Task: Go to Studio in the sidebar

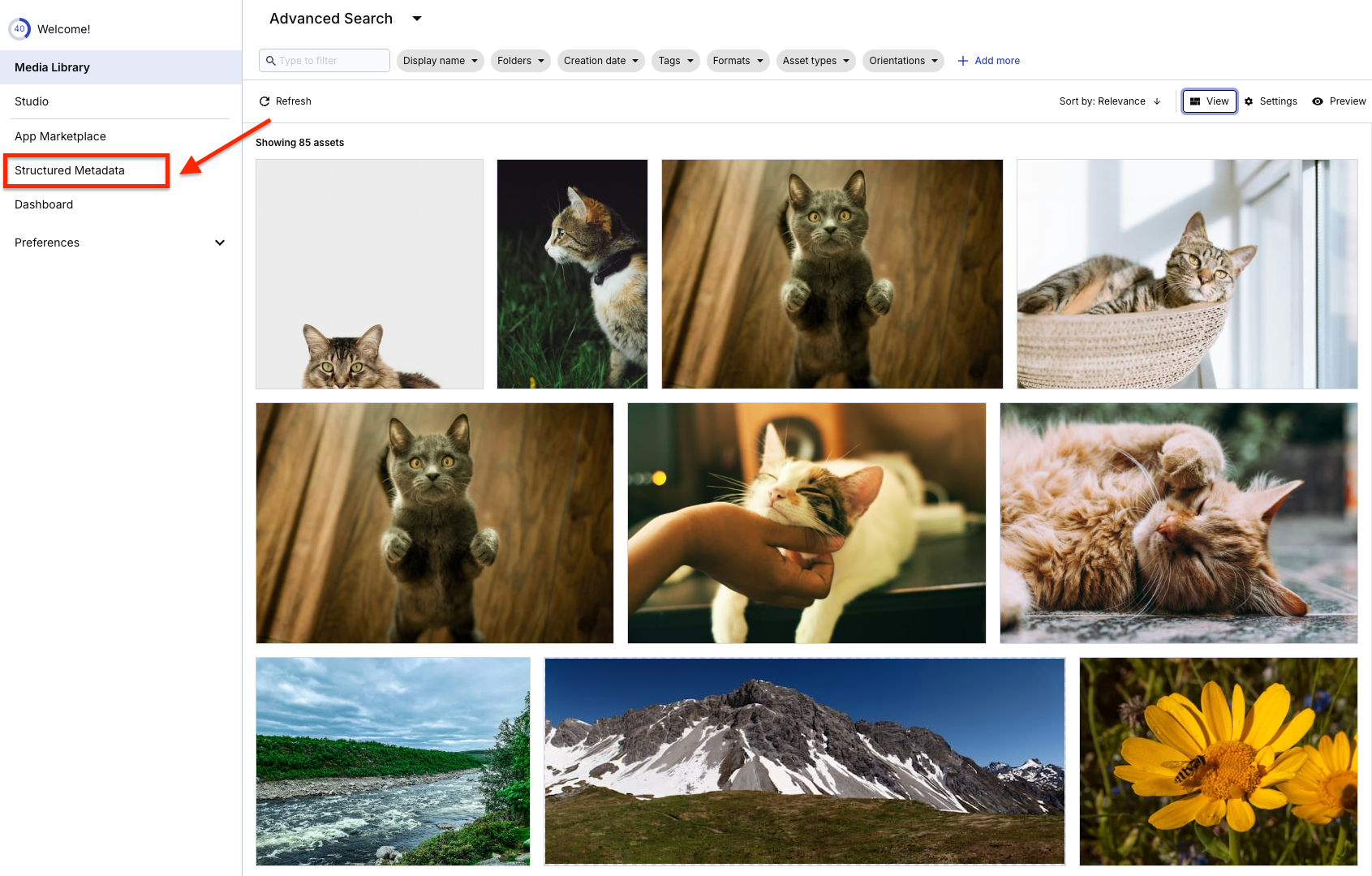Action: (x=32, y=101)
